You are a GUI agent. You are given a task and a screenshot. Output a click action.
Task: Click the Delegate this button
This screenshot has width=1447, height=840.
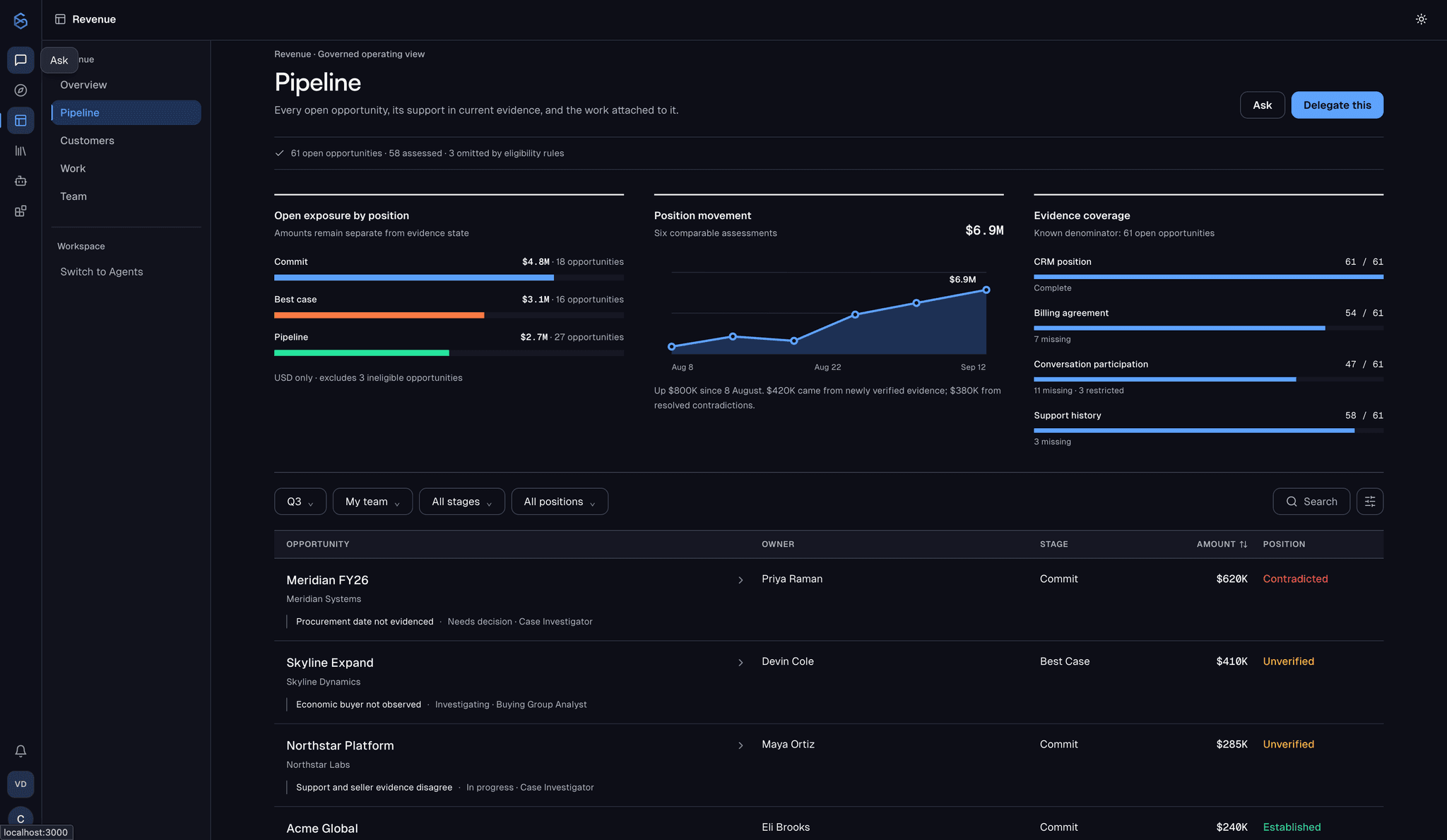tap(1337, 105)
